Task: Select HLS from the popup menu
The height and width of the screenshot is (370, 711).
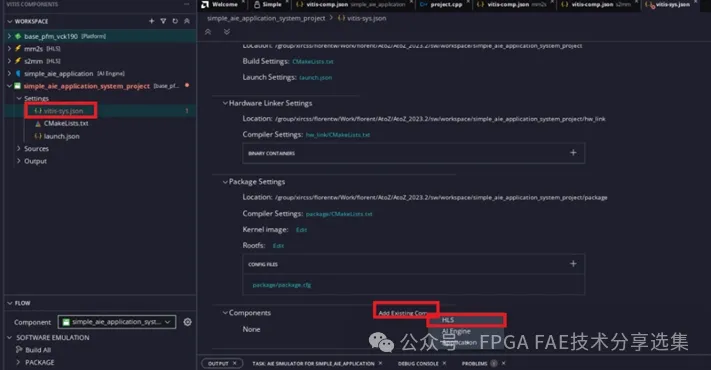Action: (x=467, y=320)
